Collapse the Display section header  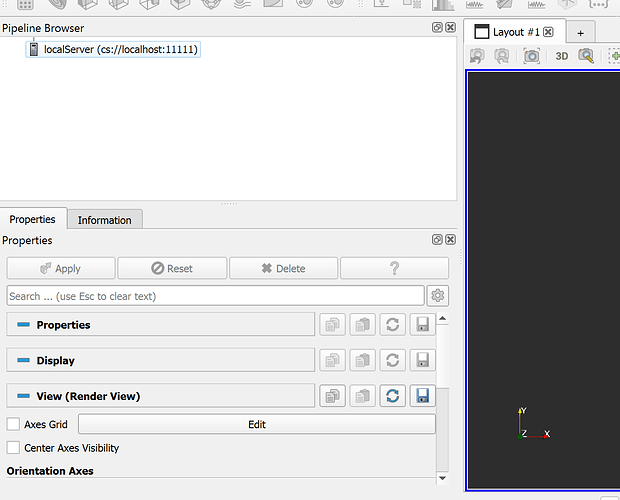(161, 360)
